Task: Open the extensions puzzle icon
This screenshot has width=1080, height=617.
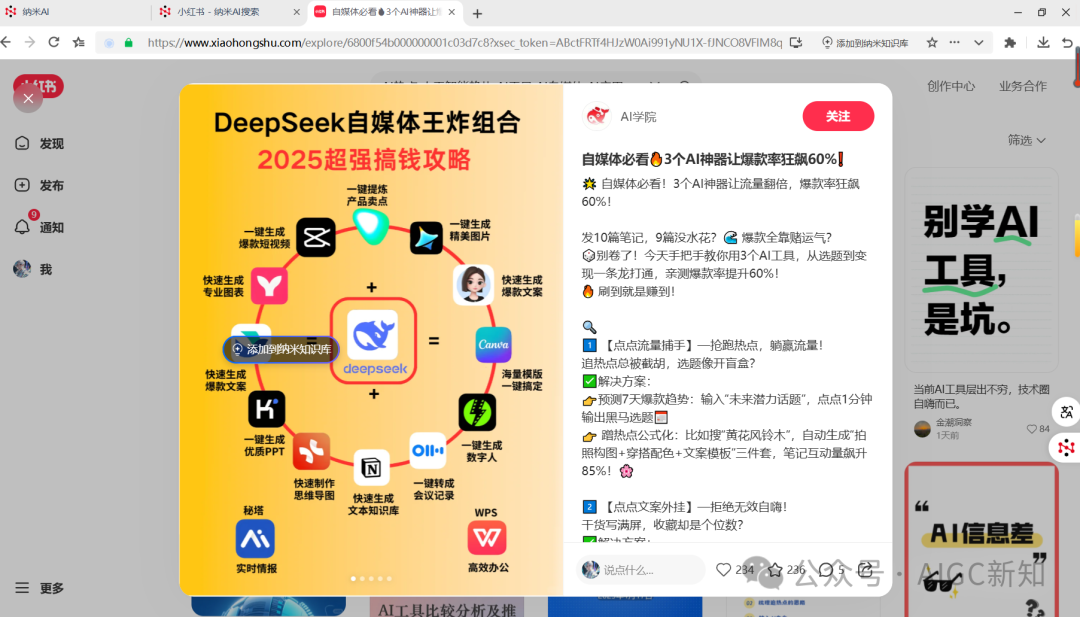Action: [1010, 43]
